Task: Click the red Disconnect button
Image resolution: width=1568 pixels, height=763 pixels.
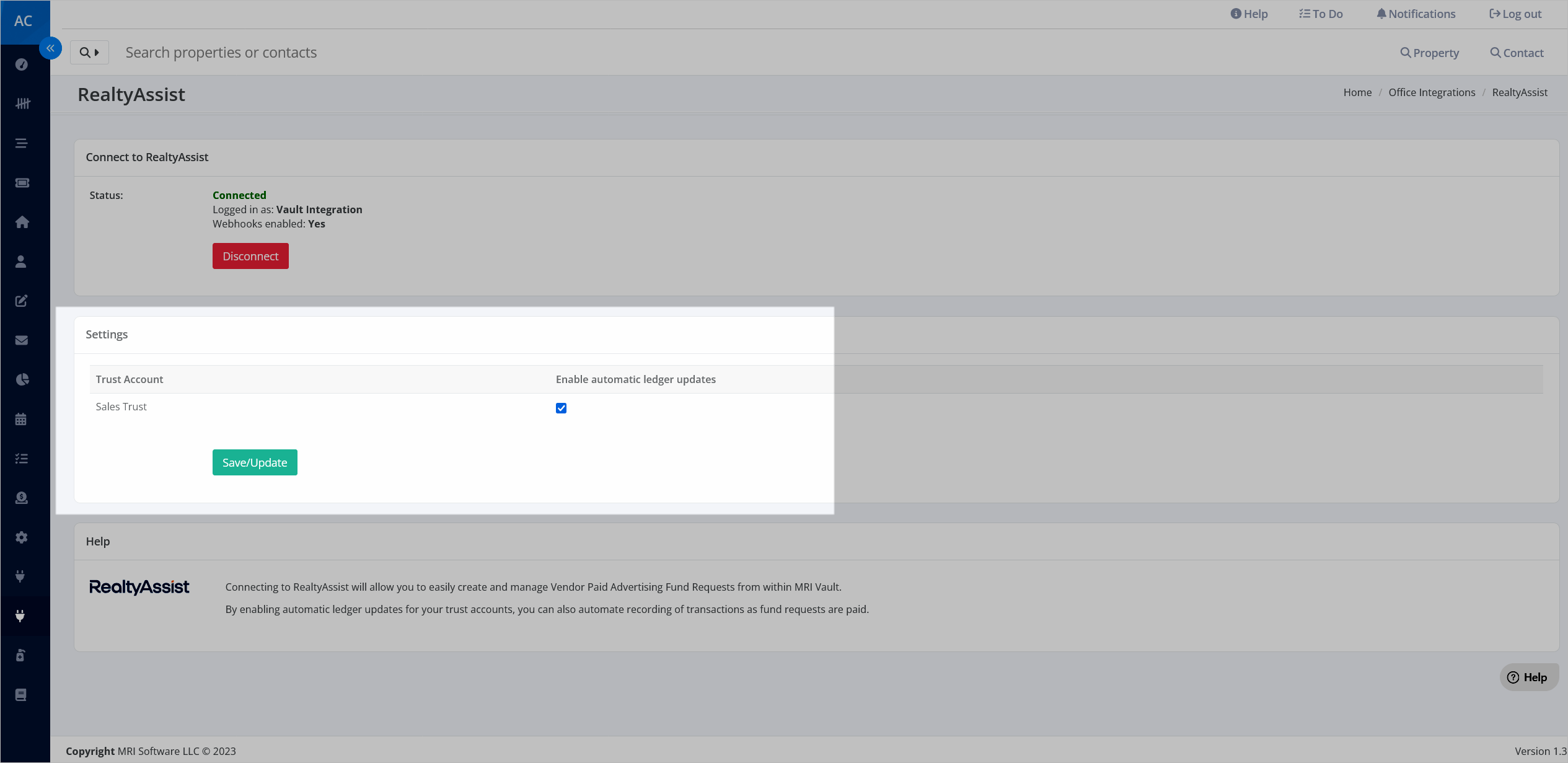Action: point(250,256)
